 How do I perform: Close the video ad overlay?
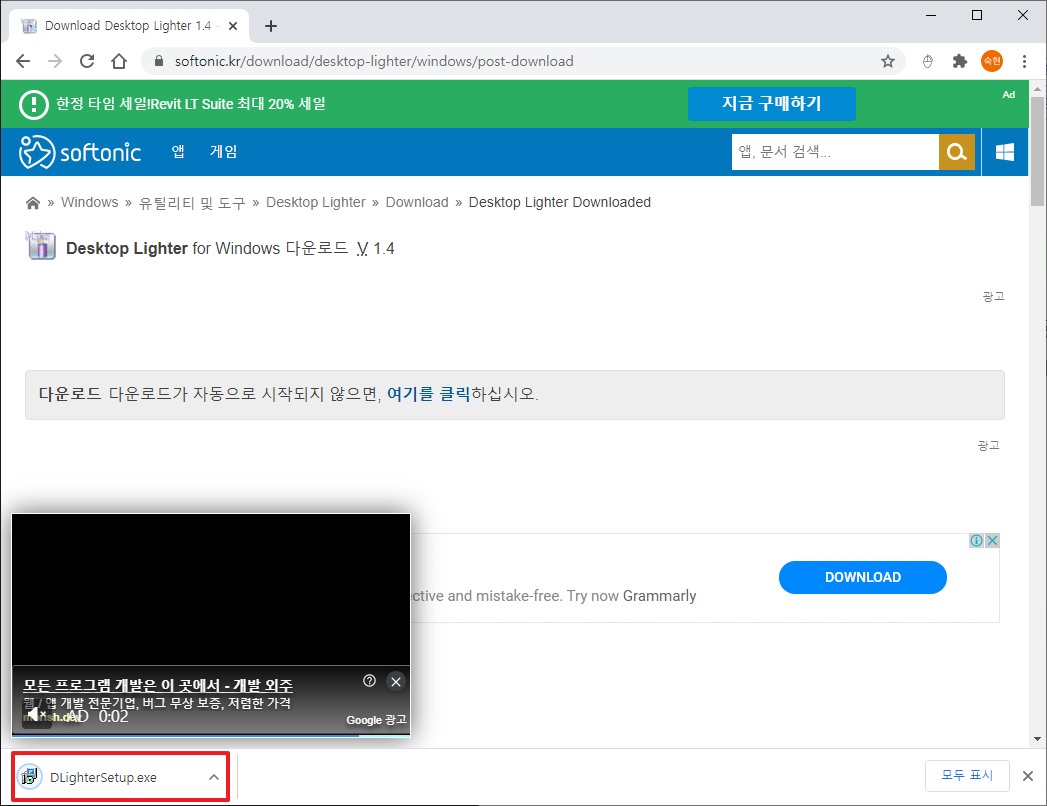click(396, 681)
